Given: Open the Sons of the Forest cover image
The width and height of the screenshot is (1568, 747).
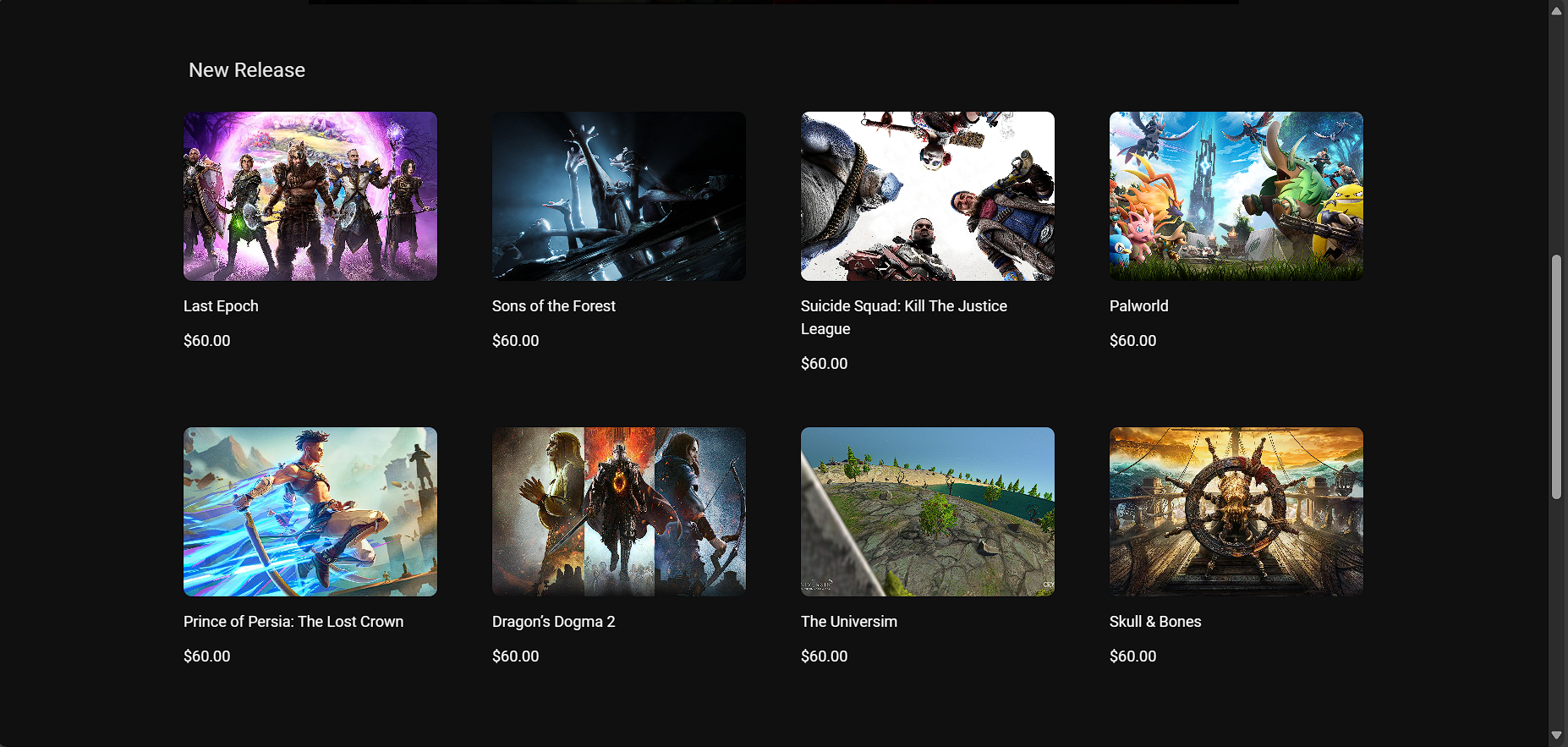Looking at the screenshot, I should coord(619,196).
